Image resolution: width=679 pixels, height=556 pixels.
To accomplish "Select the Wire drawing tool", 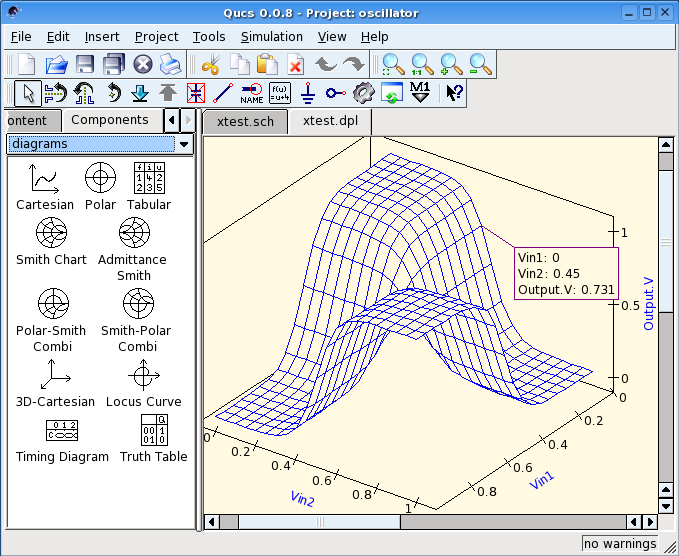I will click(224, 93).
